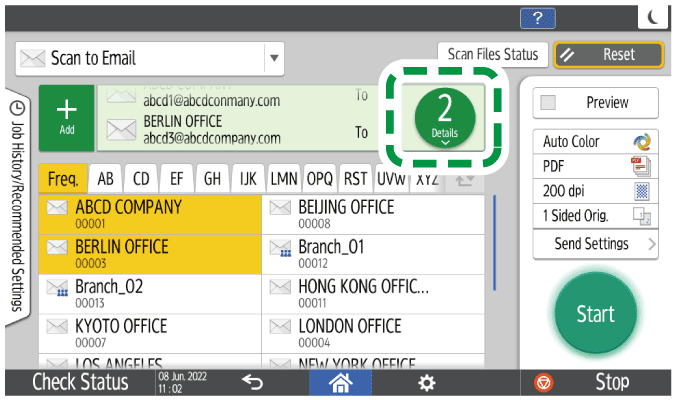
Task: Deselect BERLIN OFFICE destination
Action: pos(149,251)
